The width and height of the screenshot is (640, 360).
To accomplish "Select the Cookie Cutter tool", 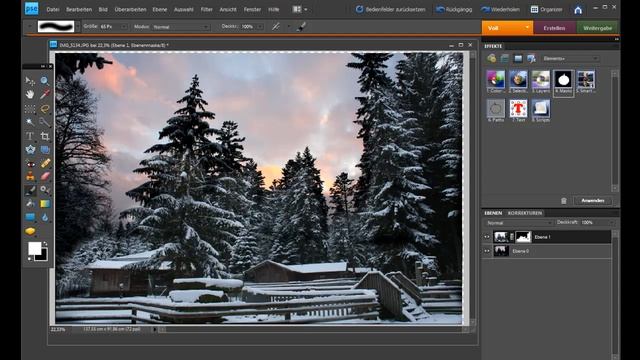I will click(30, 149).
